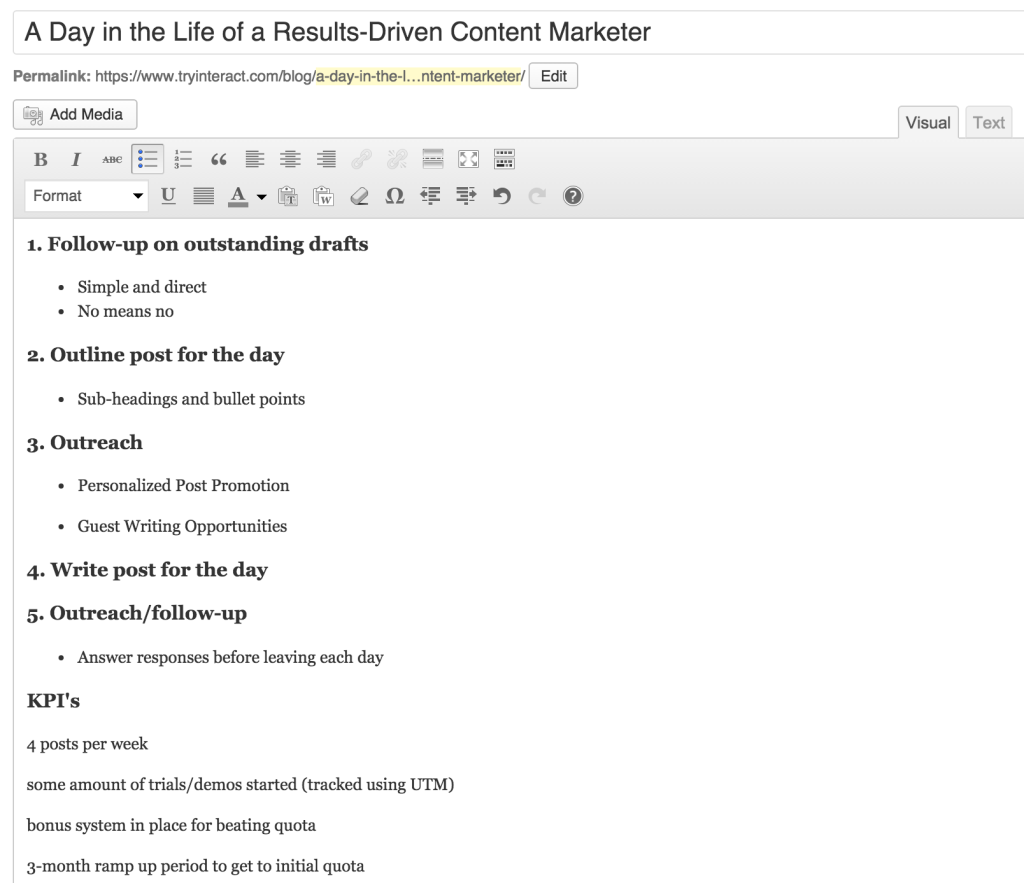Click bullet 'Personalized Post Promotion'
1024x883 pixels.
pos(184,486)
